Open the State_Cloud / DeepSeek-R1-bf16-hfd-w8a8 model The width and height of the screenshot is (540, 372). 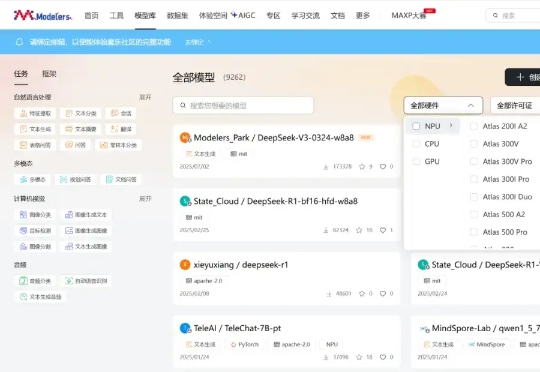[276, 201]
